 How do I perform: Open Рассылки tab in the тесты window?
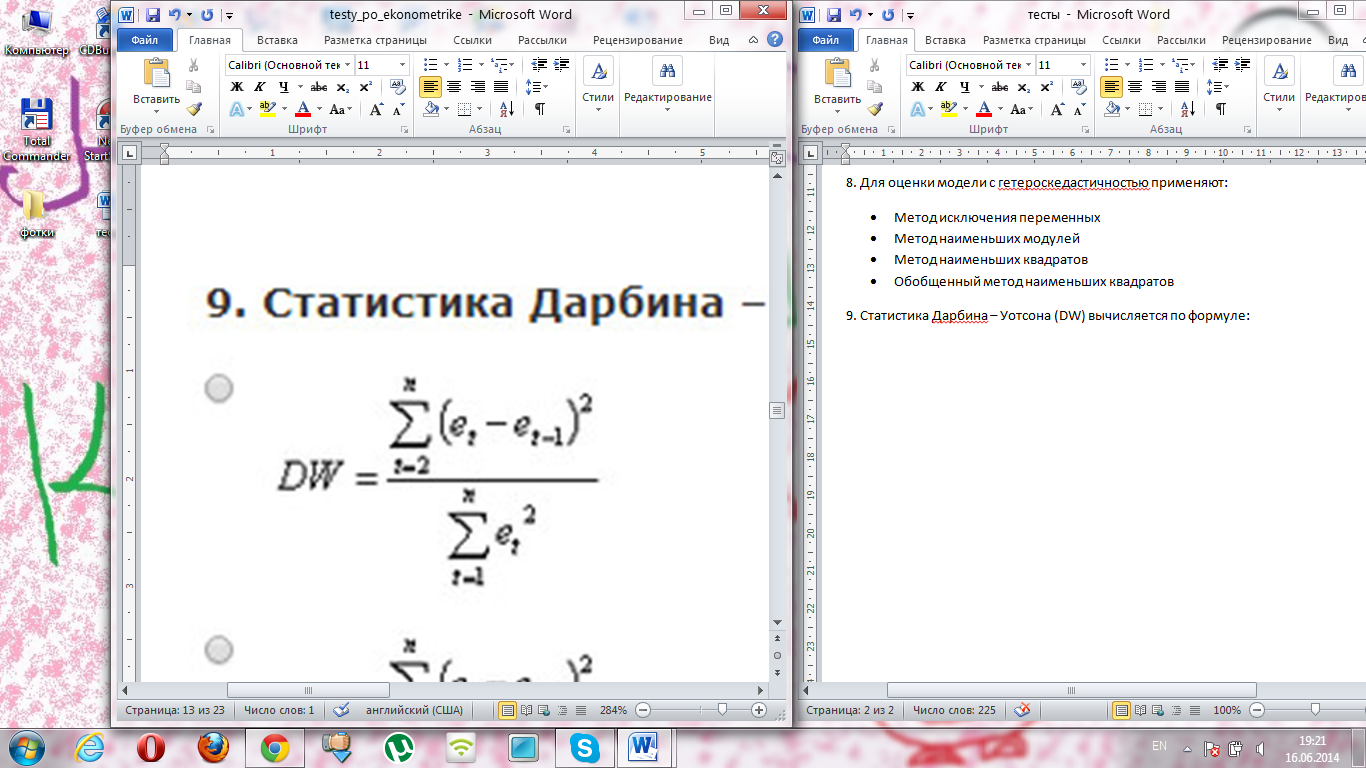[x=1181, y=40]
